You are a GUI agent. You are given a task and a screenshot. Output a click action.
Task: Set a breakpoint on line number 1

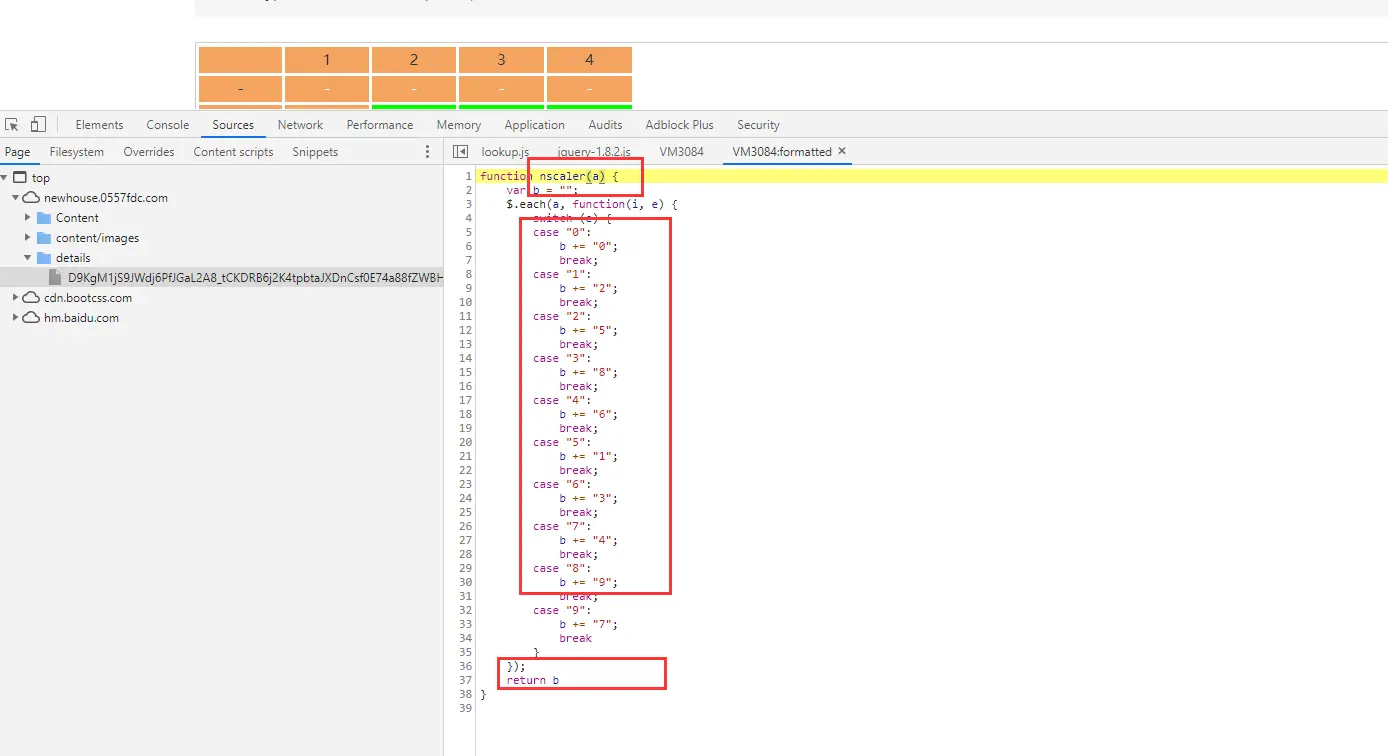tap(468, 176)
